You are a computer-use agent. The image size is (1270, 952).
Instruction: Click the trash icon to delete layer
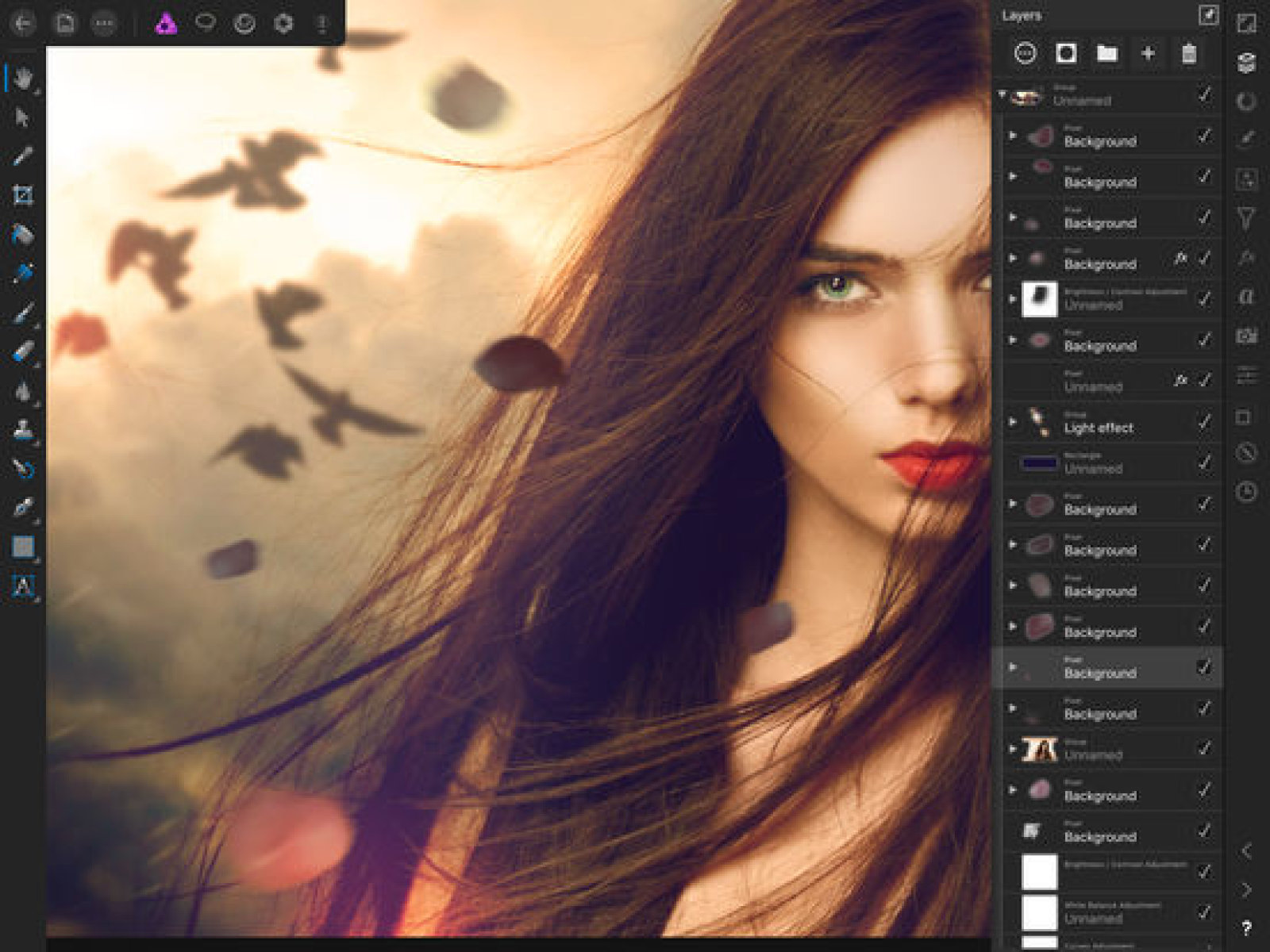click(x=1188, y=53)
